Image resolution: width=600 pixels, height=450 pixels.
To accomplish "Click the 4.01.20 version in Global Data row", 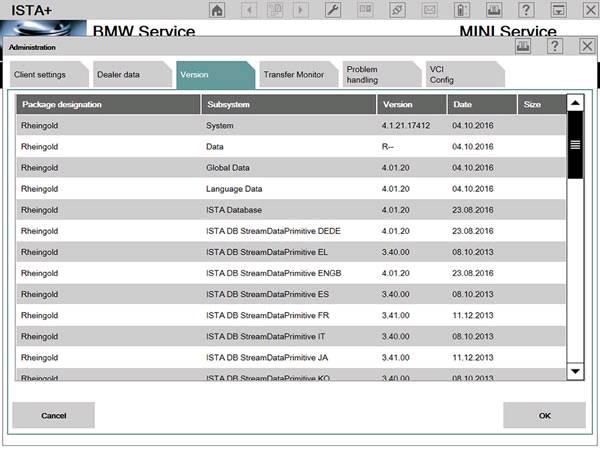I will [x=395, y=168].
